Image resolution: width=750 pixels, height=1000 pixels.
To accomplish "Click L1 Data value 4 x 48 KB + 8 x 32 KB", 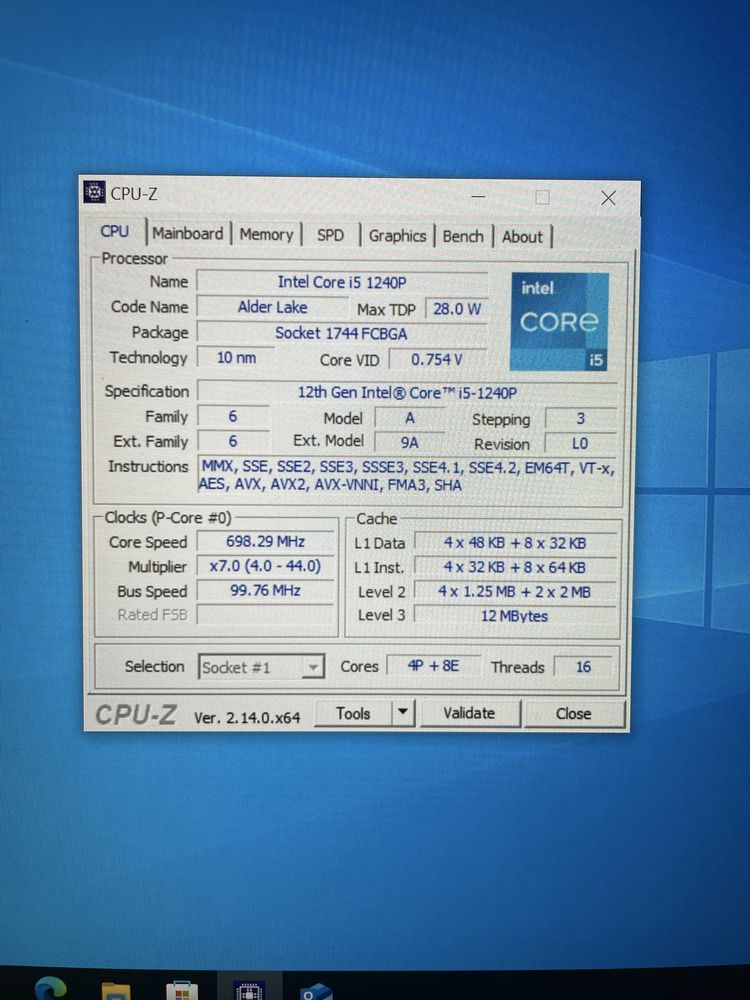I will tap(515, 543).
